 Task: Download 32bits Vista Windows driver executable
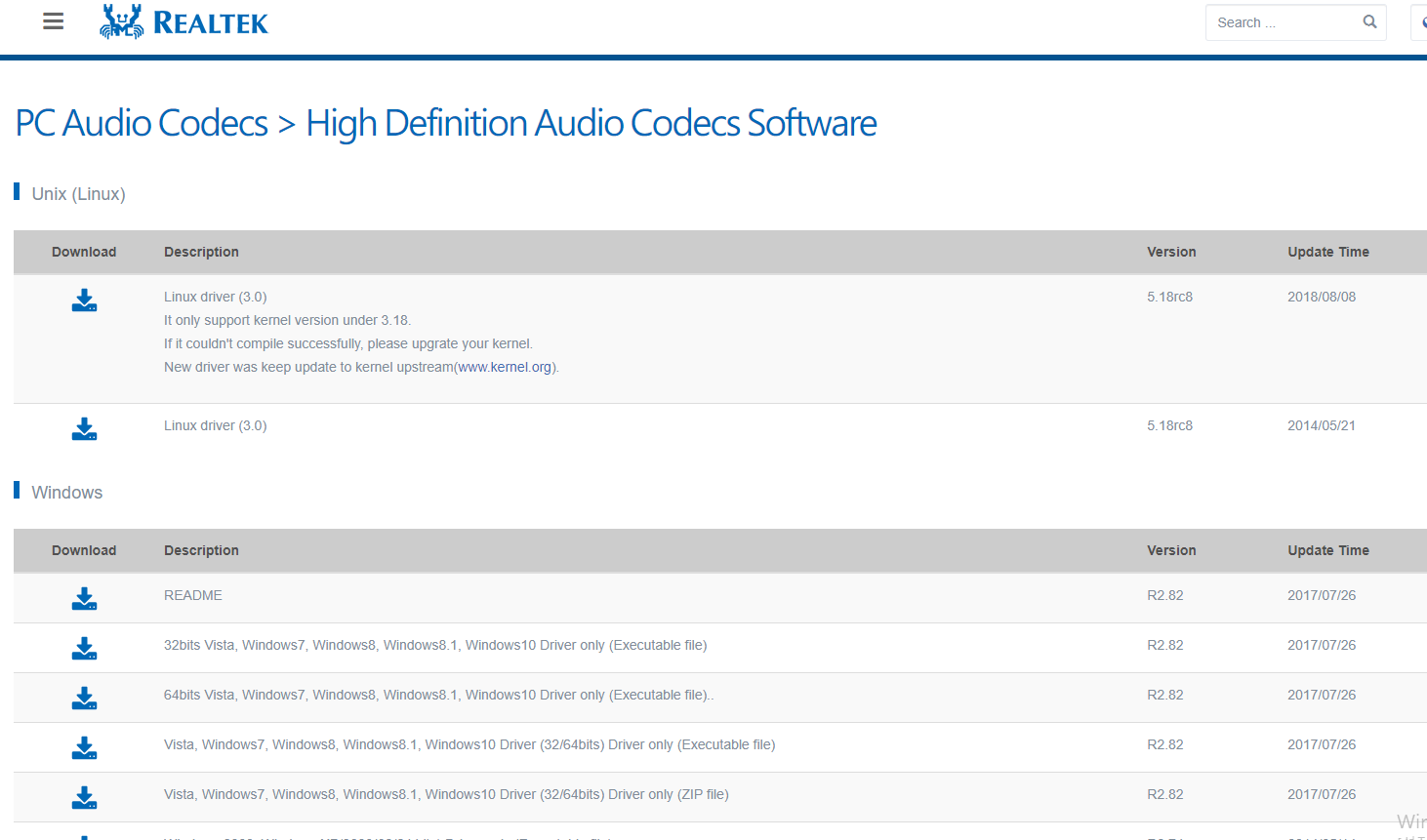pos(85,649)
